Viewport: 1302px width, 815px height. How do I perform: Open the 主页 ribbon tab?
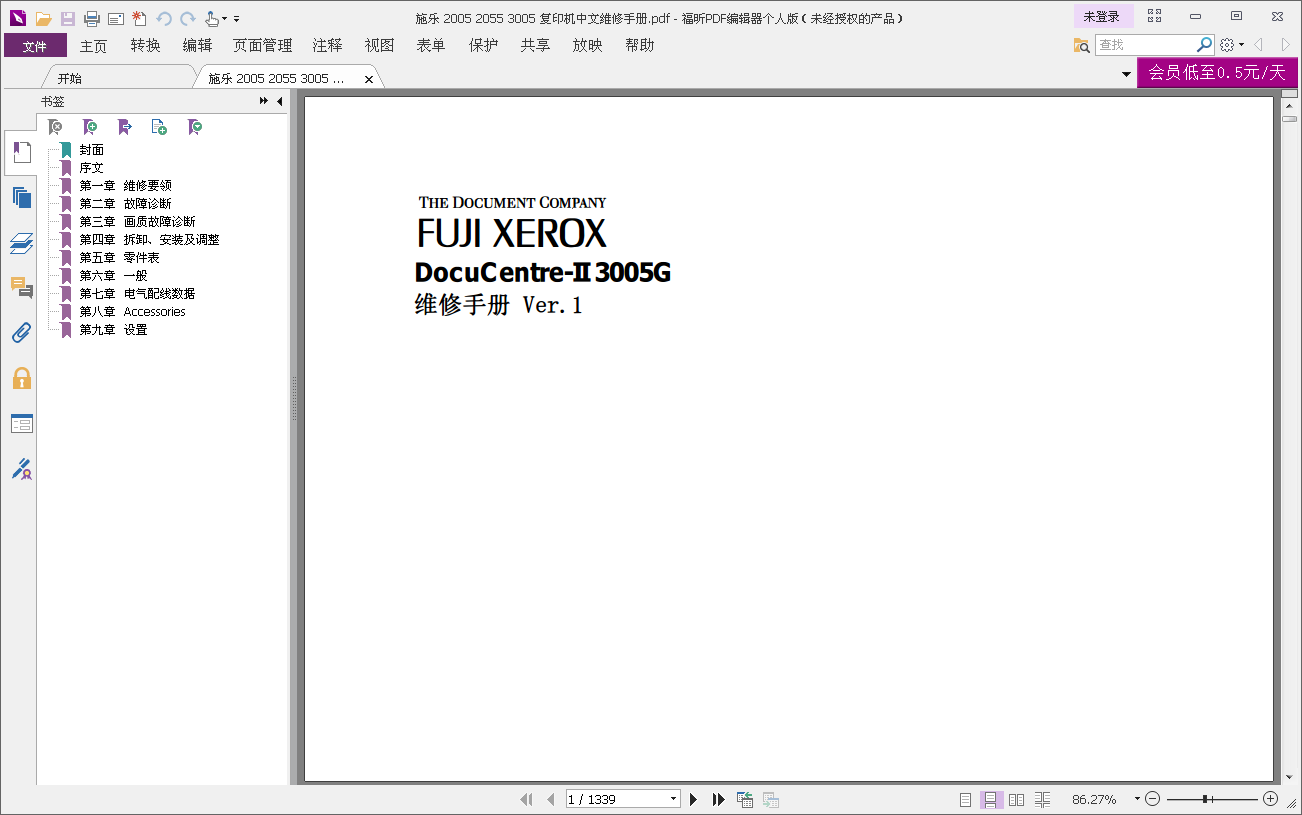(93, 45)
